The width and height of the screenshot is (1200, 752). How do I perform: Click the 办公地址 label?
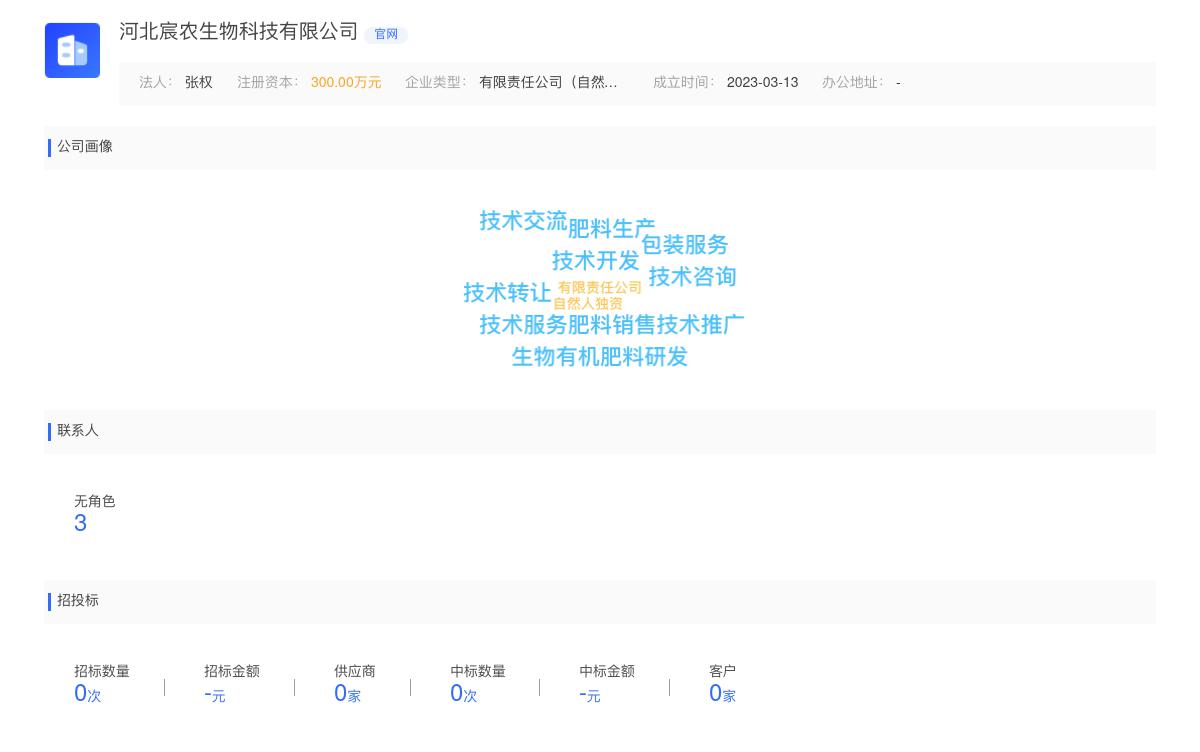click(x=852, y=83)
